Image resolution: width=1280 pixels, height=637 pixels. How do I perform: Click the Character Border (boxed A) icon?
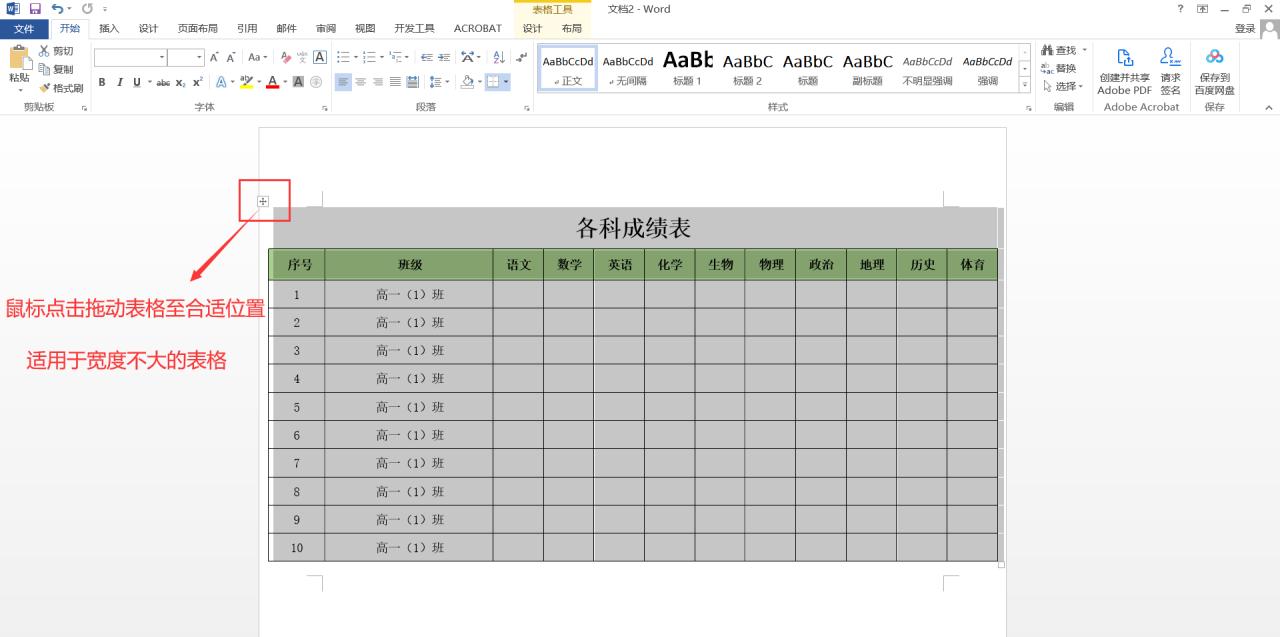320,58
